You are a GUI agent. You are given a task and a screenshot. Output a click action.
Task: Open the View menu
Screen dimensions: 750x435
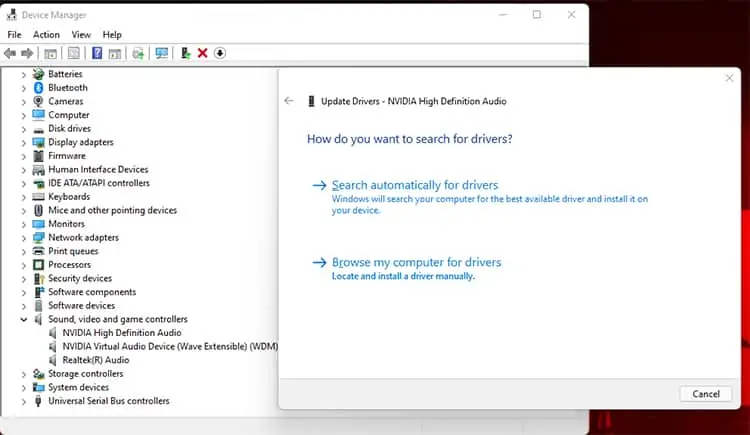[81, 34]
